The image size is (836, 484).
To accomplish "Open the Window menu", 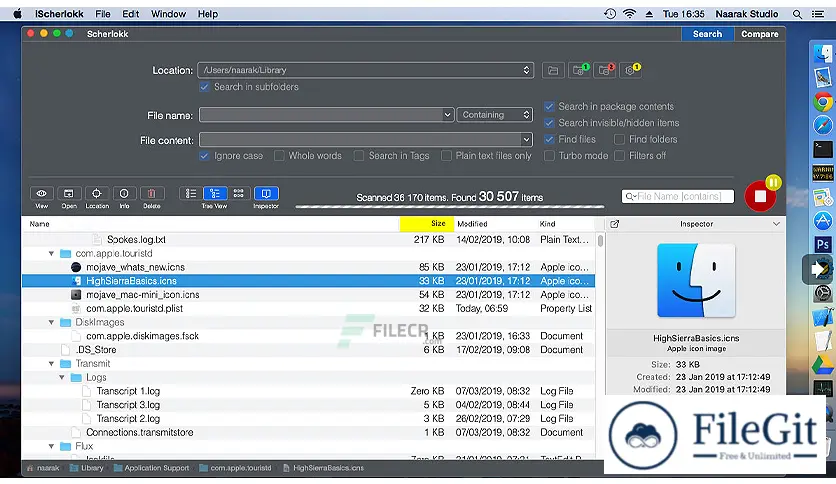I will click(x=168, y=14).
